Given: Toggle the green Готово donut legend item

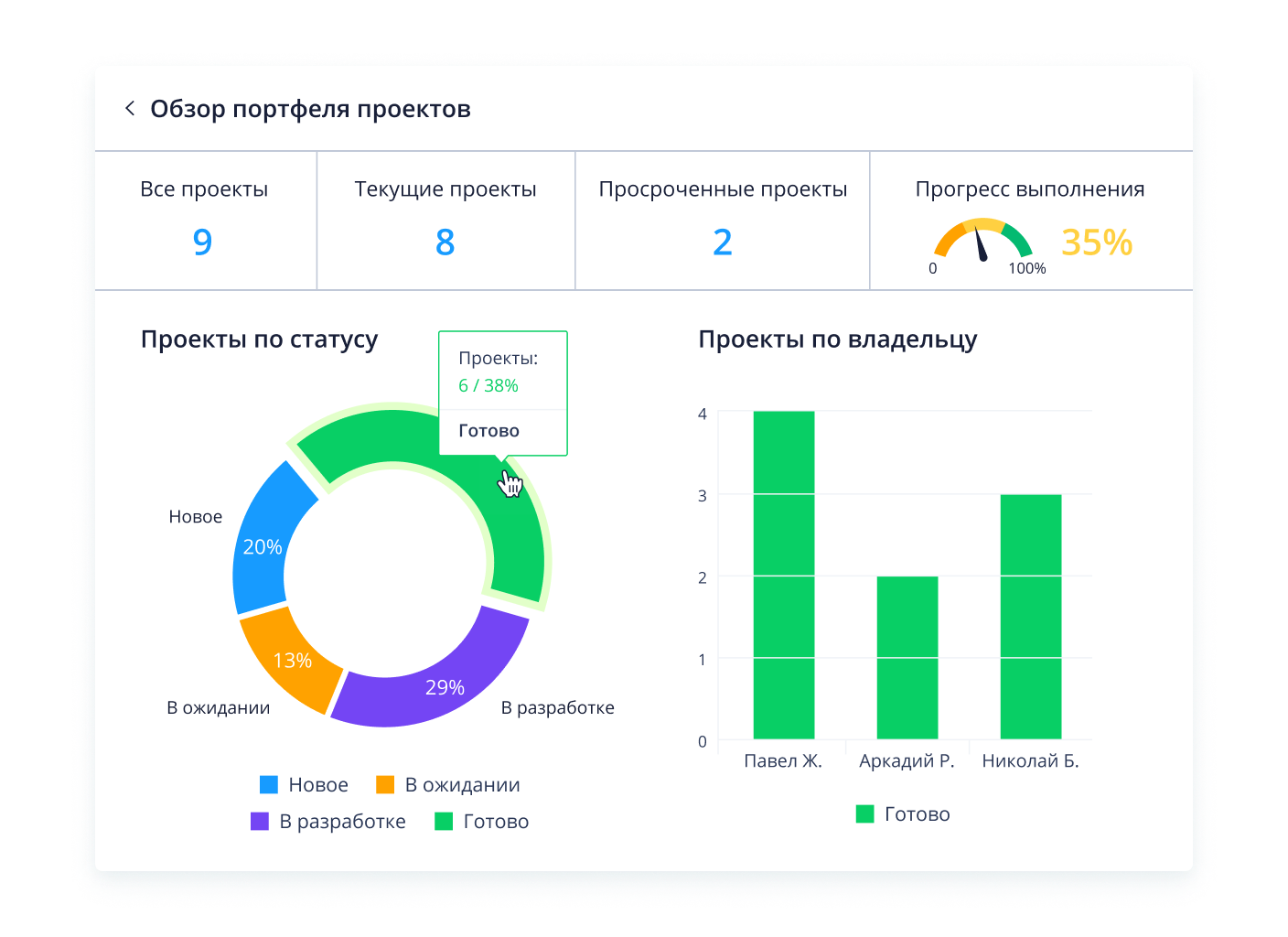Looking at the screenshot, I should coord(482,821).
